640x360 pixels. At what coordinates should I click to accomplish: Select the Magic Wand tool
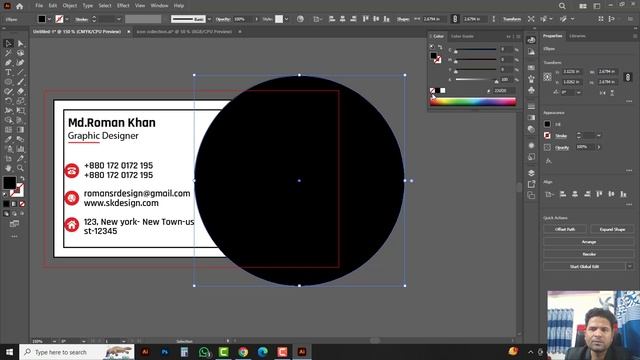9,53
